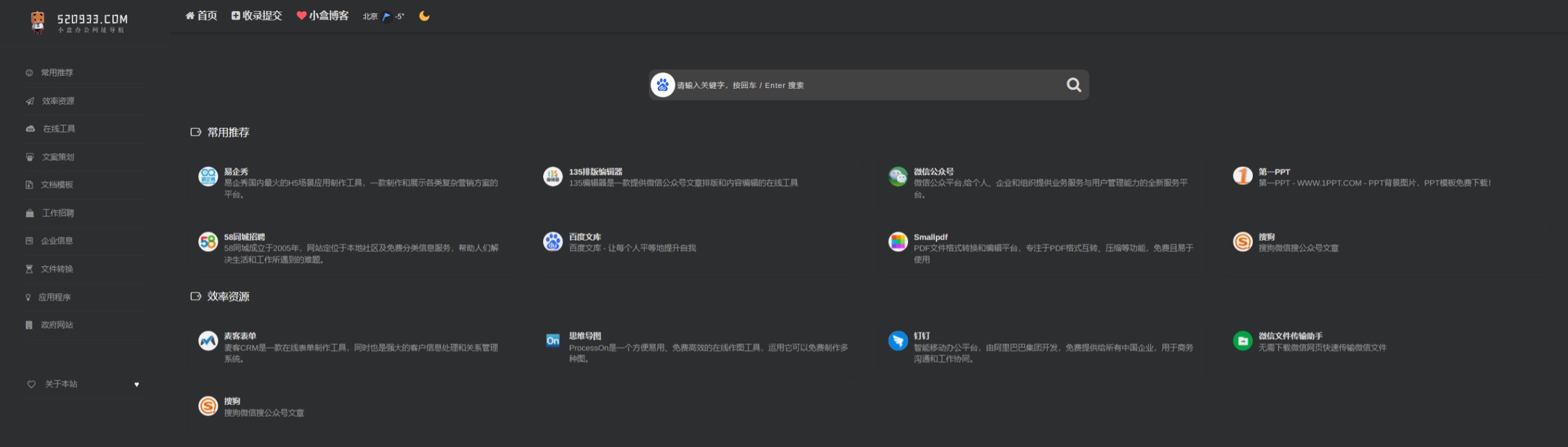Click the 工作招聘 sidebar briefcase icon

[30, 213]
